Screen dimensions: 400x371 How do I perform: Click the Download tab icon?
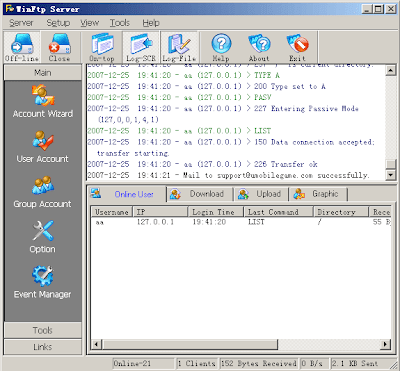pos(175,194)
